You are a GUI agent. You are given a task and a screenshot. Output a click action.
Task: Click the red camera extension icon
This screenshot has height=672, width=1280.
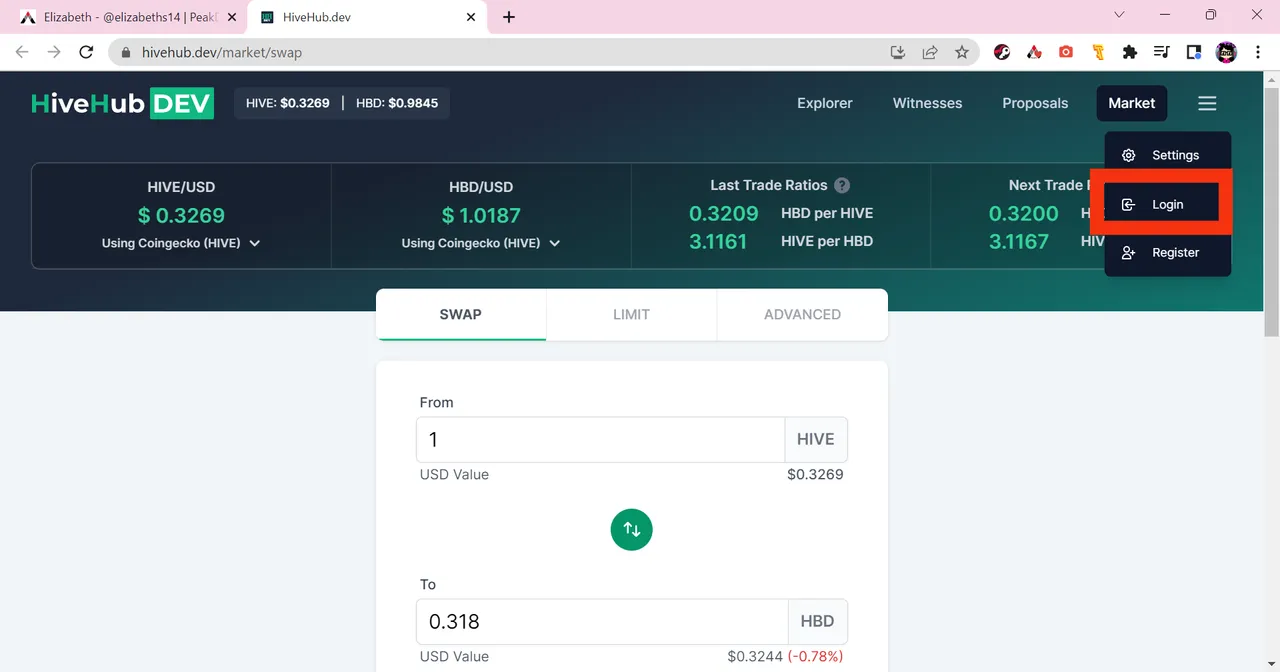click(1066, 52)
